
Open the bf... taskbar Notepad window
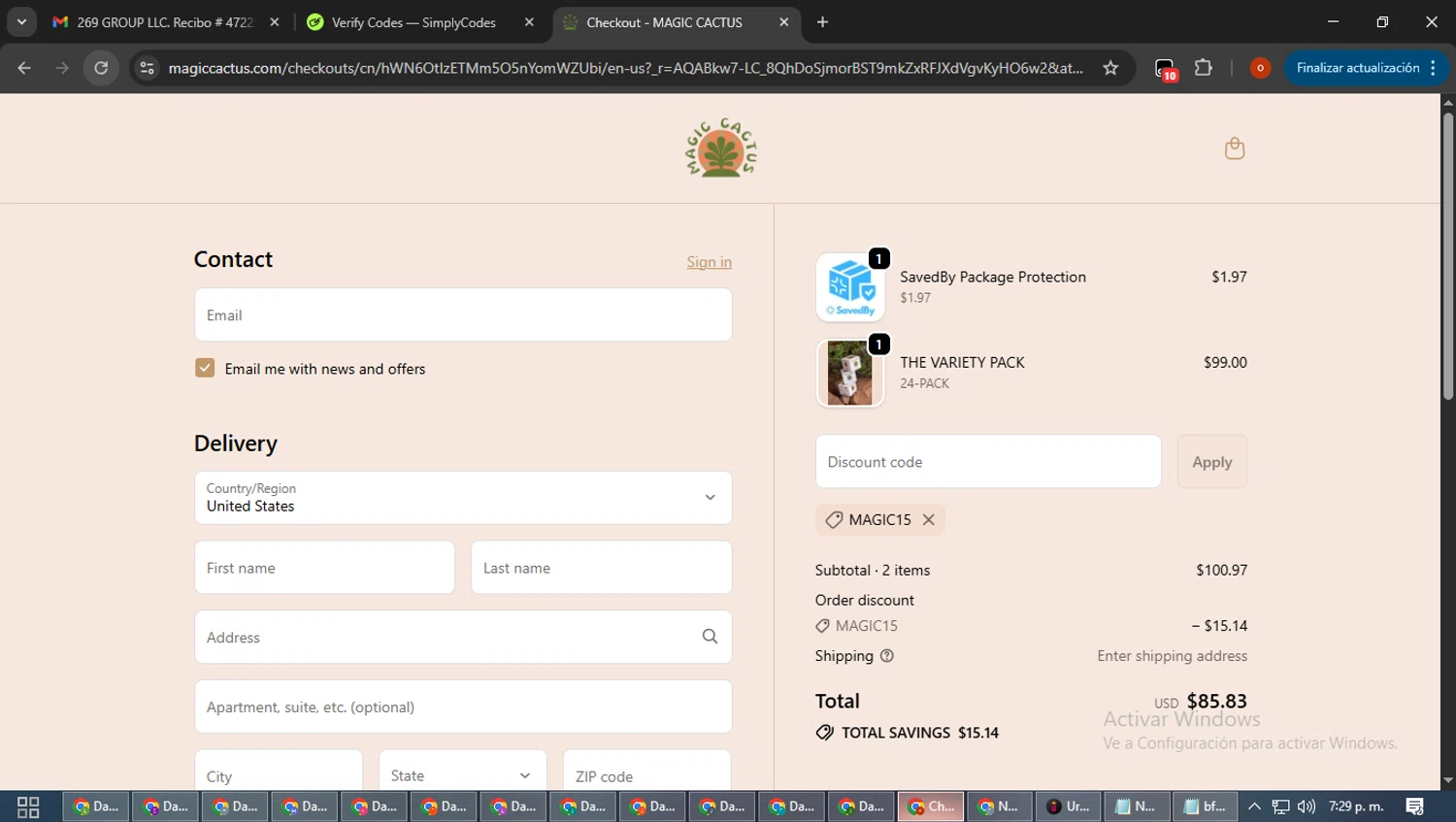[1205, 806]
